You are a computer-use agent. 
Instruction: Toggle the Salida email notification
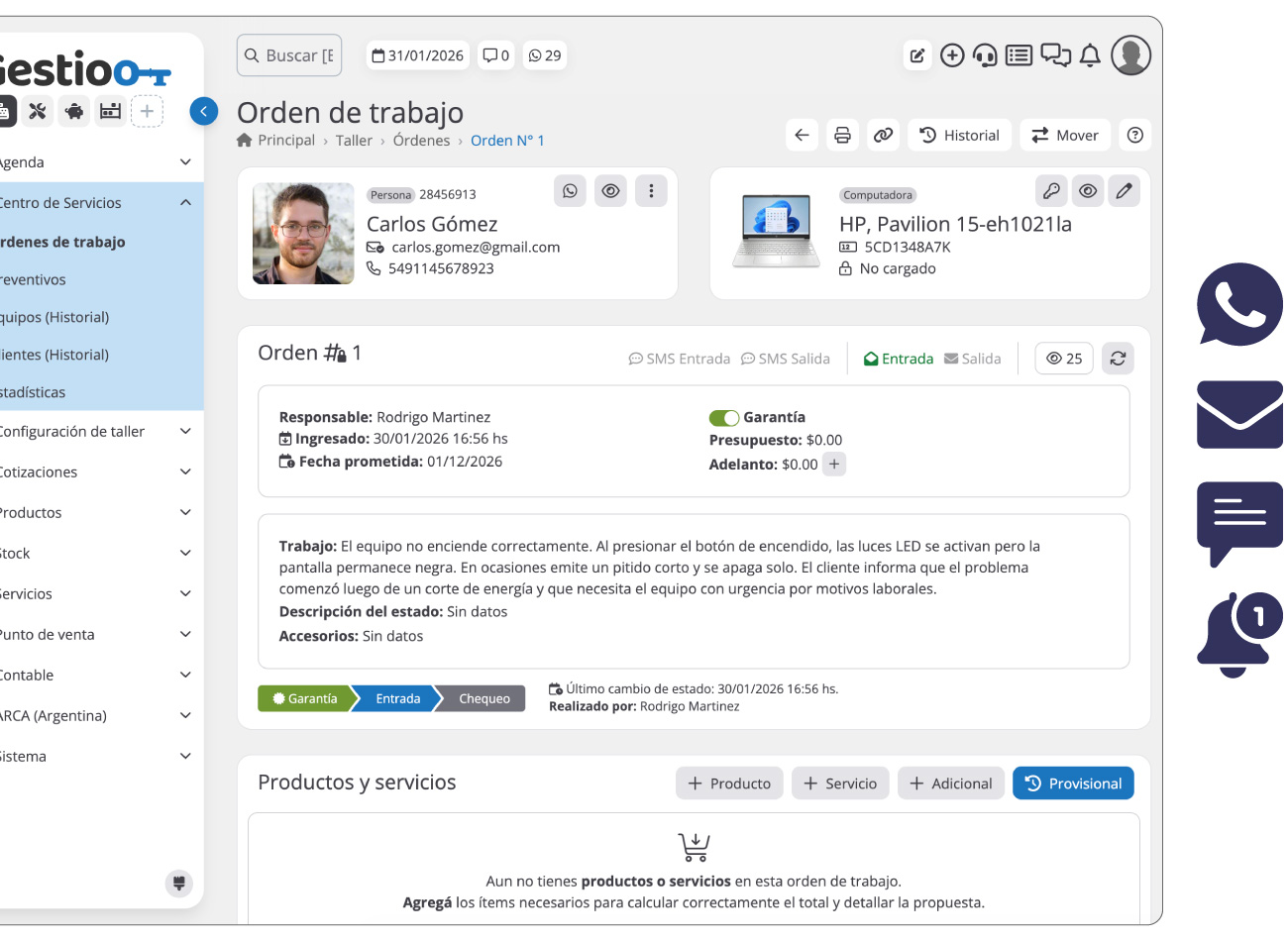[x=973, y=359]
